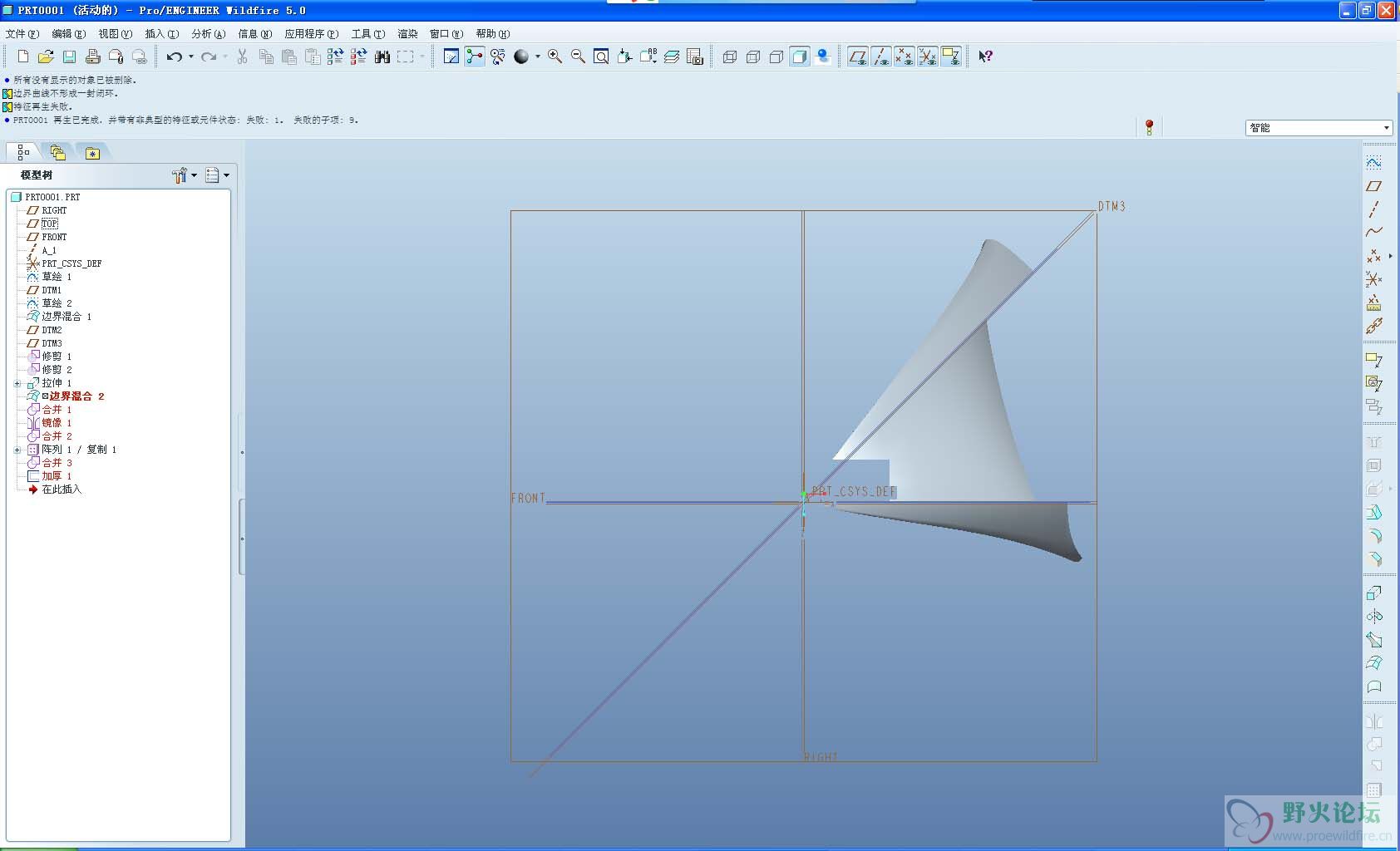Open the What's This context help

(985, 57)
